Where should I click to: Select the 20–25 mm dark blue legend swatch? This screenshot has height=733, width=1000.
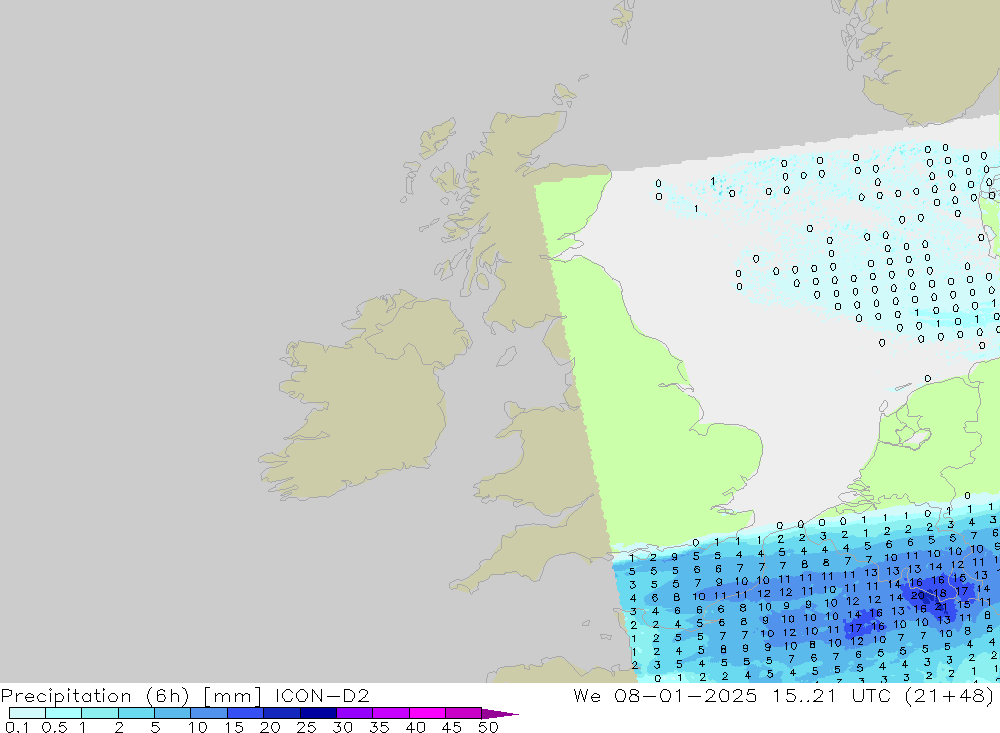[281, 713]
